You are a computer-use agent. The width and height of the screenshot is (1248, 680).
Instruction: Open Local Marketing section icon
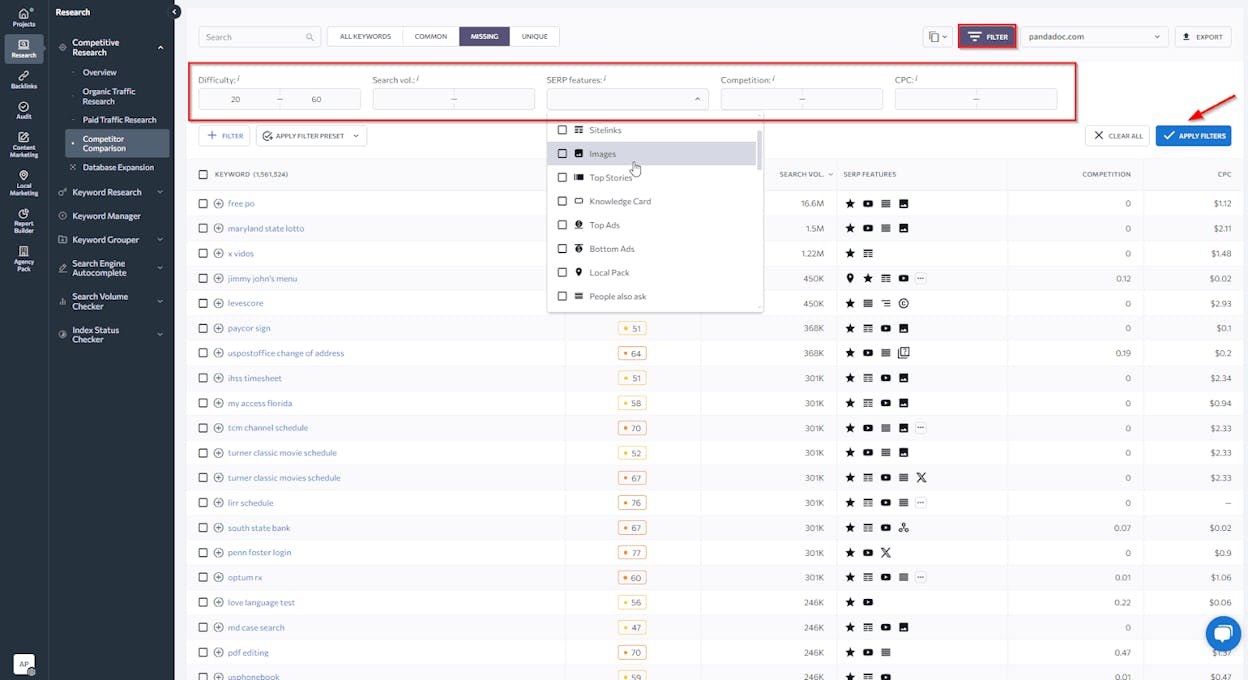pyautogui.click(x=24, y=182)
